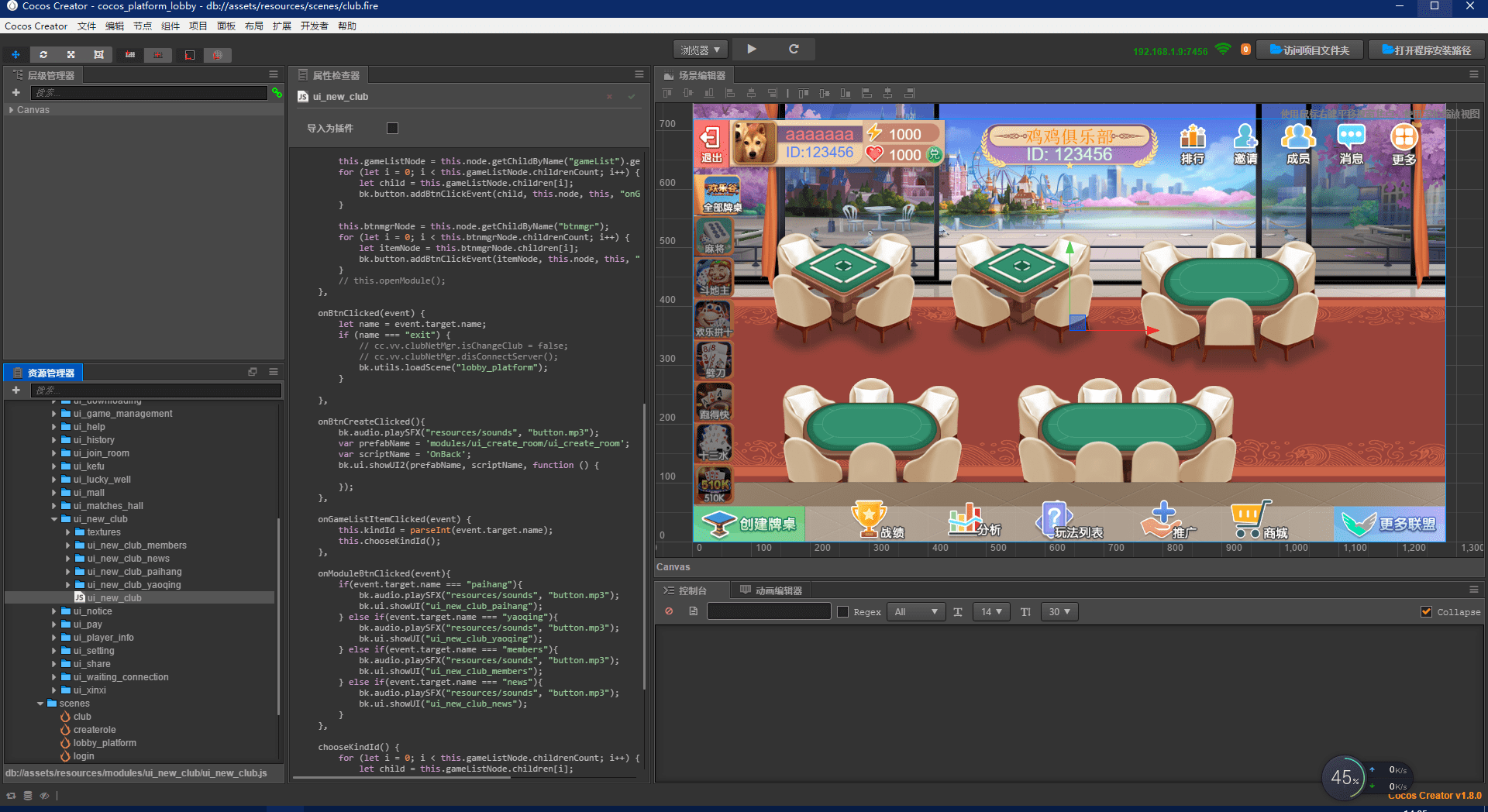Open the font size 14 dropdown
Viewport: 1488px width, 812px height.
[x=991, y=611]
